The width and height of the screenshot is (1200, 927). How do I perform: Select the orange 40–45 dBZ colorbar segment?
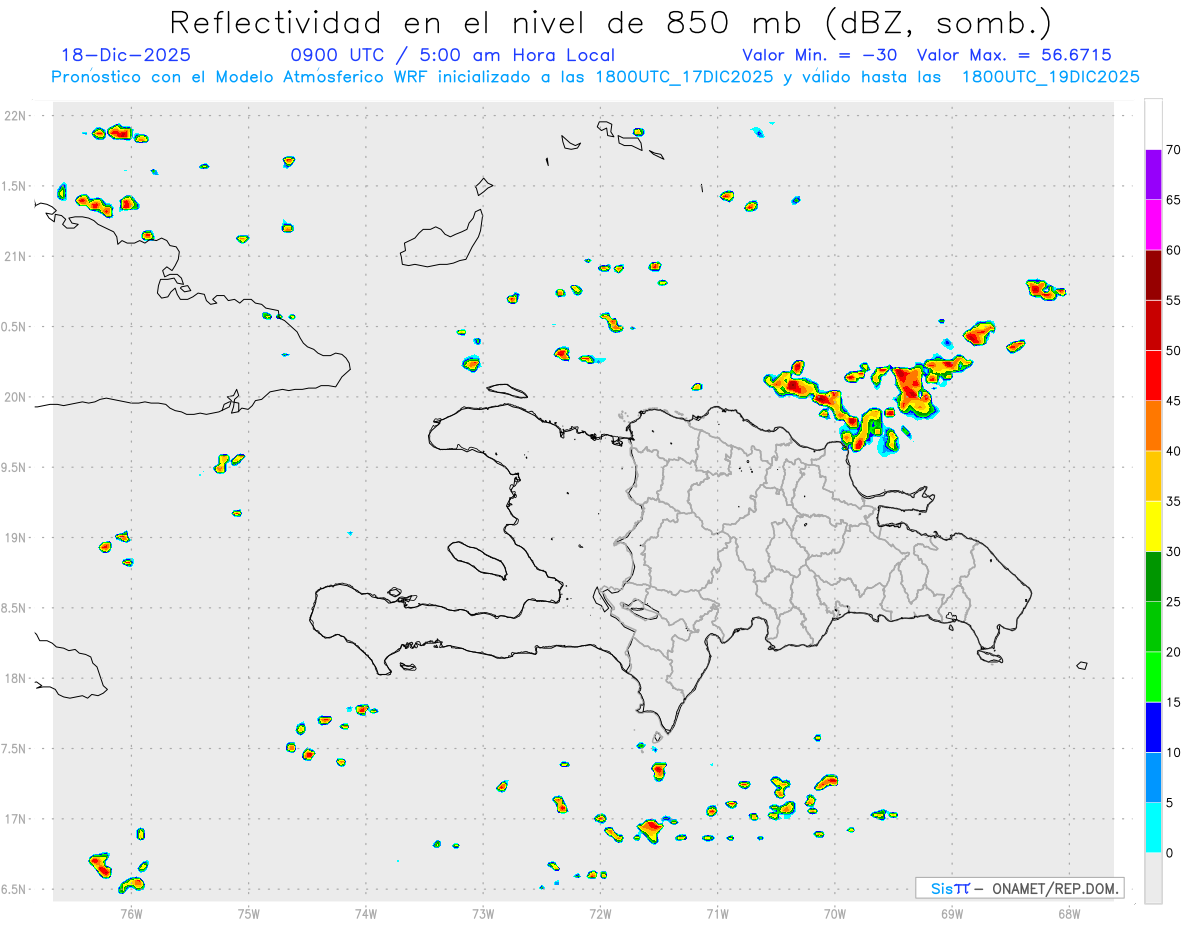(x=1153, y=426)
